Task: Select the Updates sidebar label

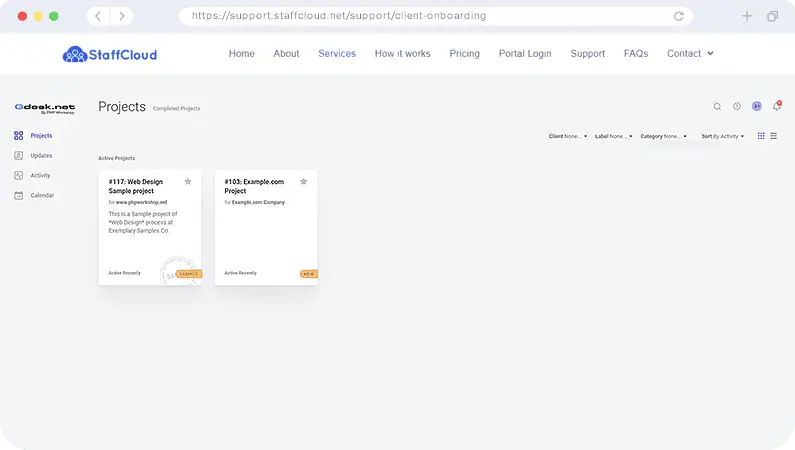Action: click(x=41, y=156)
